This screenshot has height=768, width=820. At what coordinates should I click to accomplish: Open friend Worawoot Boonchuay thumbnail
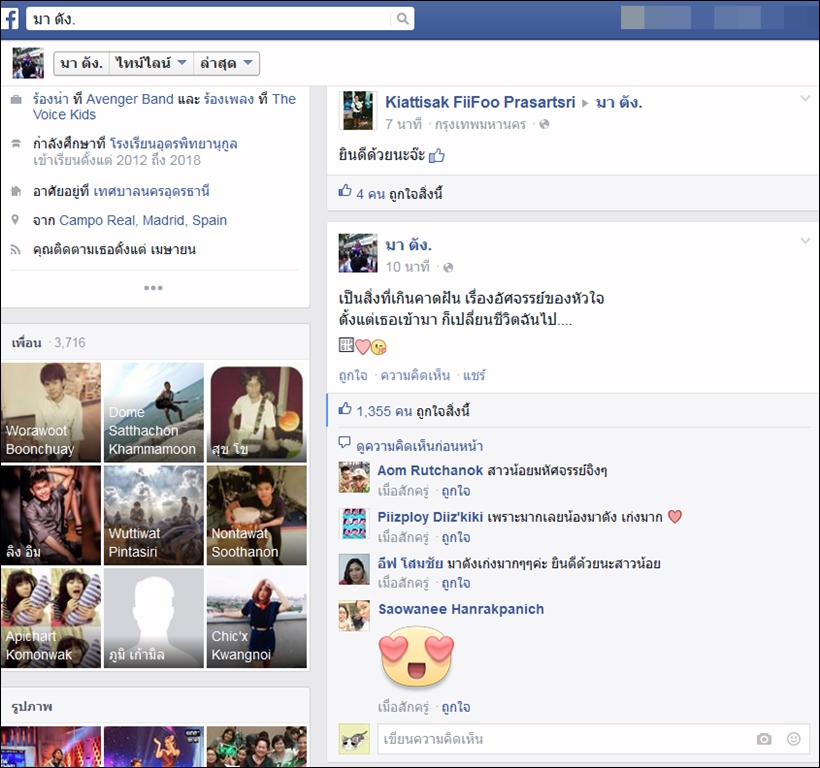pyautogui.click(x=51, y=412)
